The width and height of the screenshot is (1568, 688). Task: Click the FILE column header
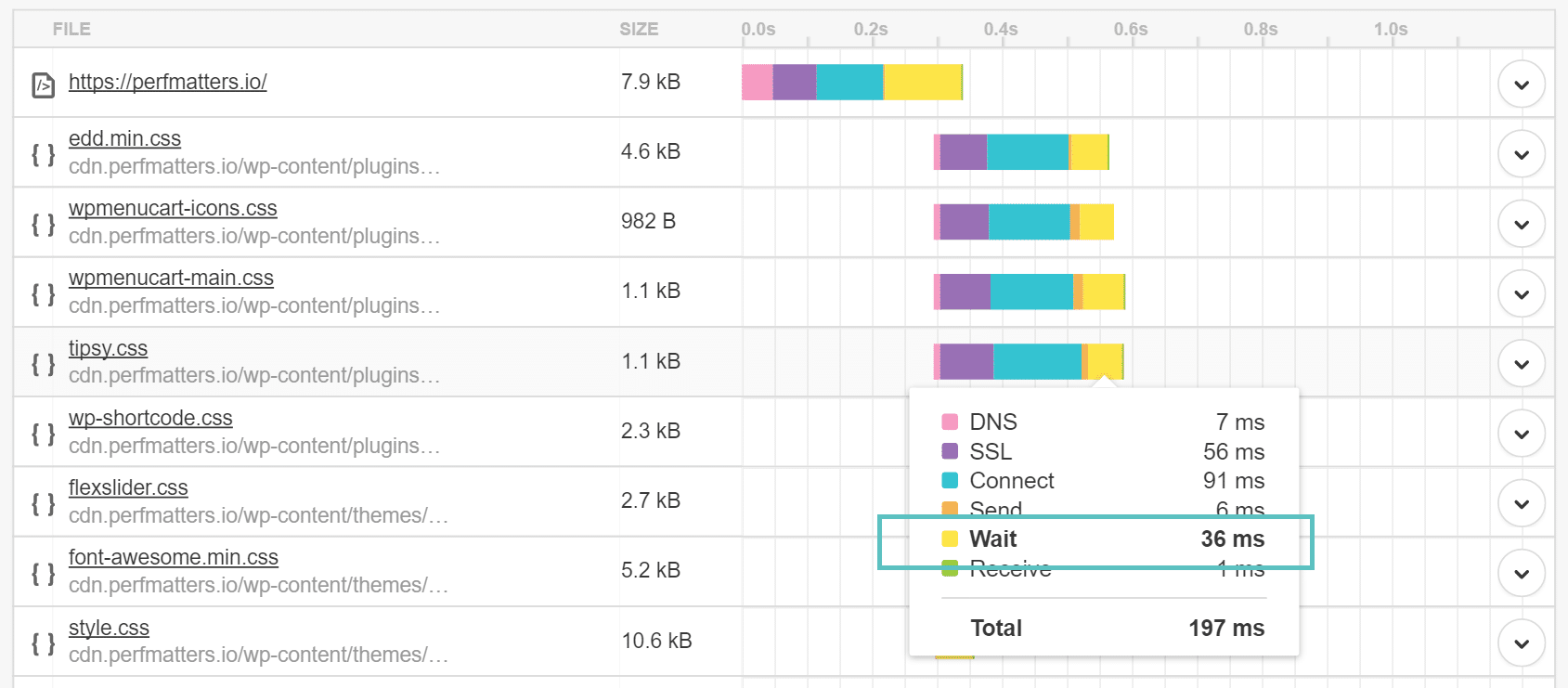(x=71, y=29)
